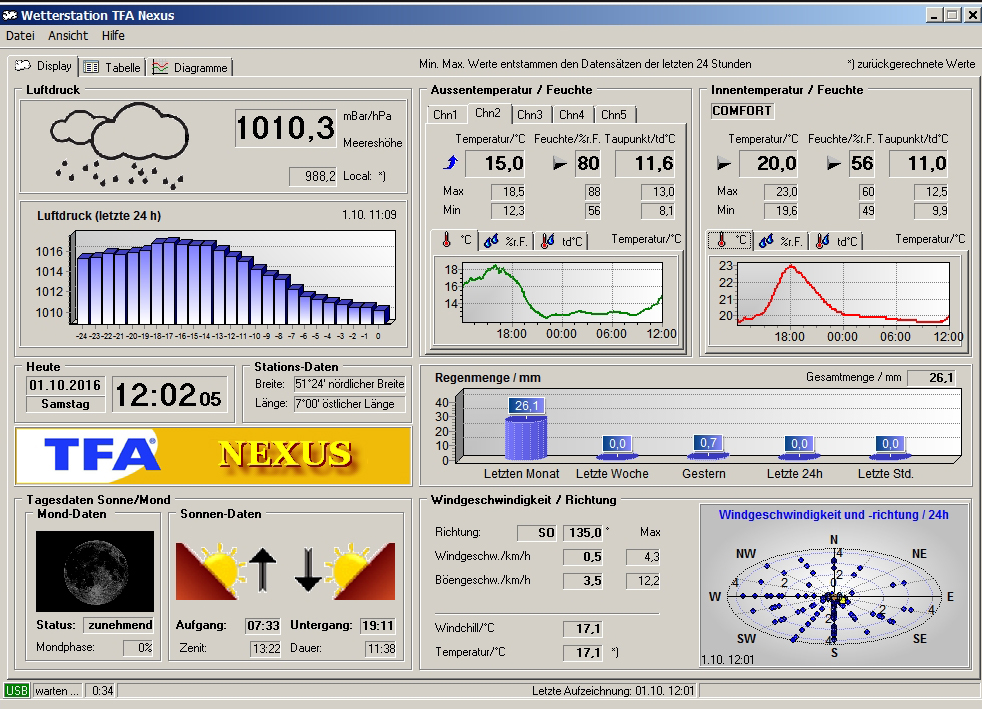This screenshot has height=709, width=982.
Task: Click the indoor temperature trend arrow
Action: click(724, 164)
